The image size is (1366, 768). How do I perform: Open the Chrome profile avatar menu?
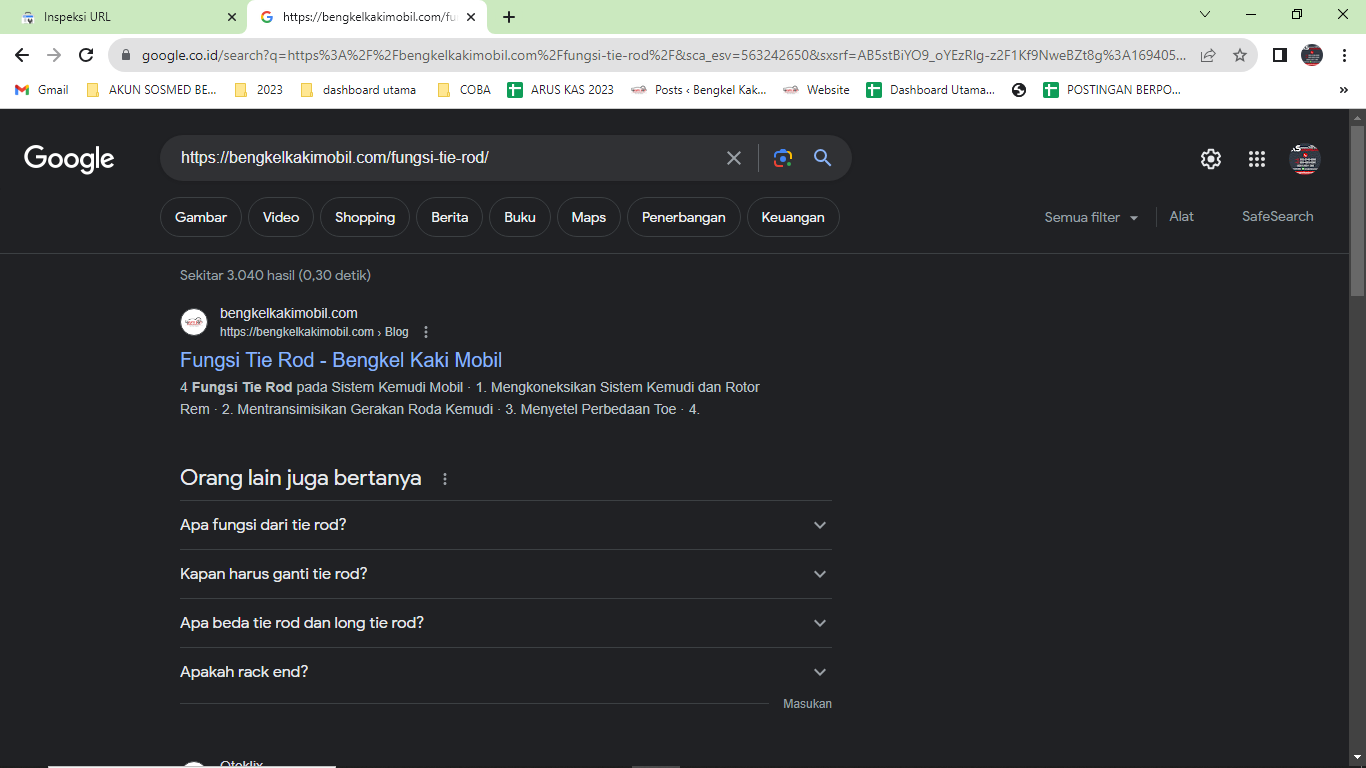[1312, 55]
